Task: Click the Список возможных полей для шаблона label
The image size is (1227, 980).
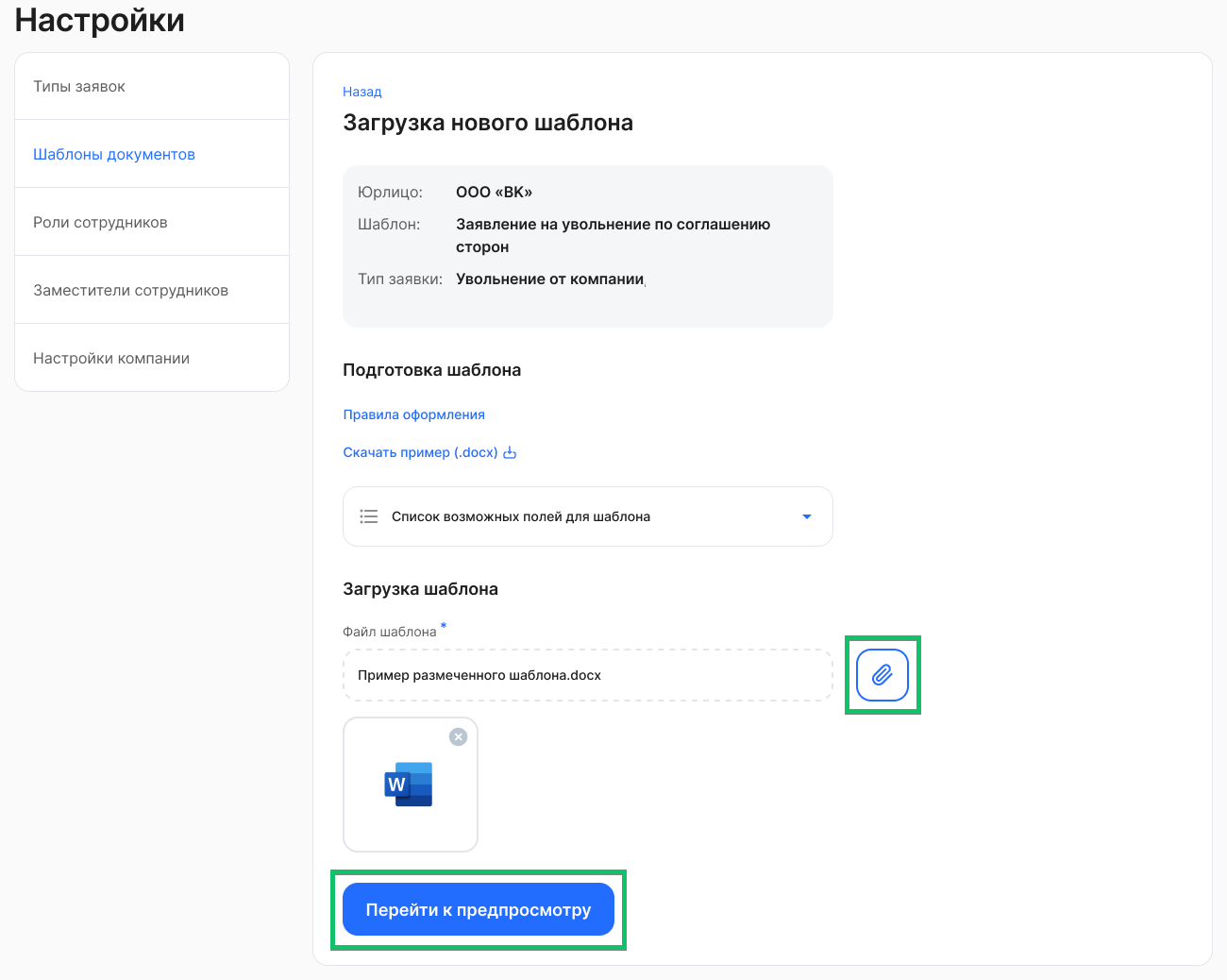Action: (x=521, y=516)
